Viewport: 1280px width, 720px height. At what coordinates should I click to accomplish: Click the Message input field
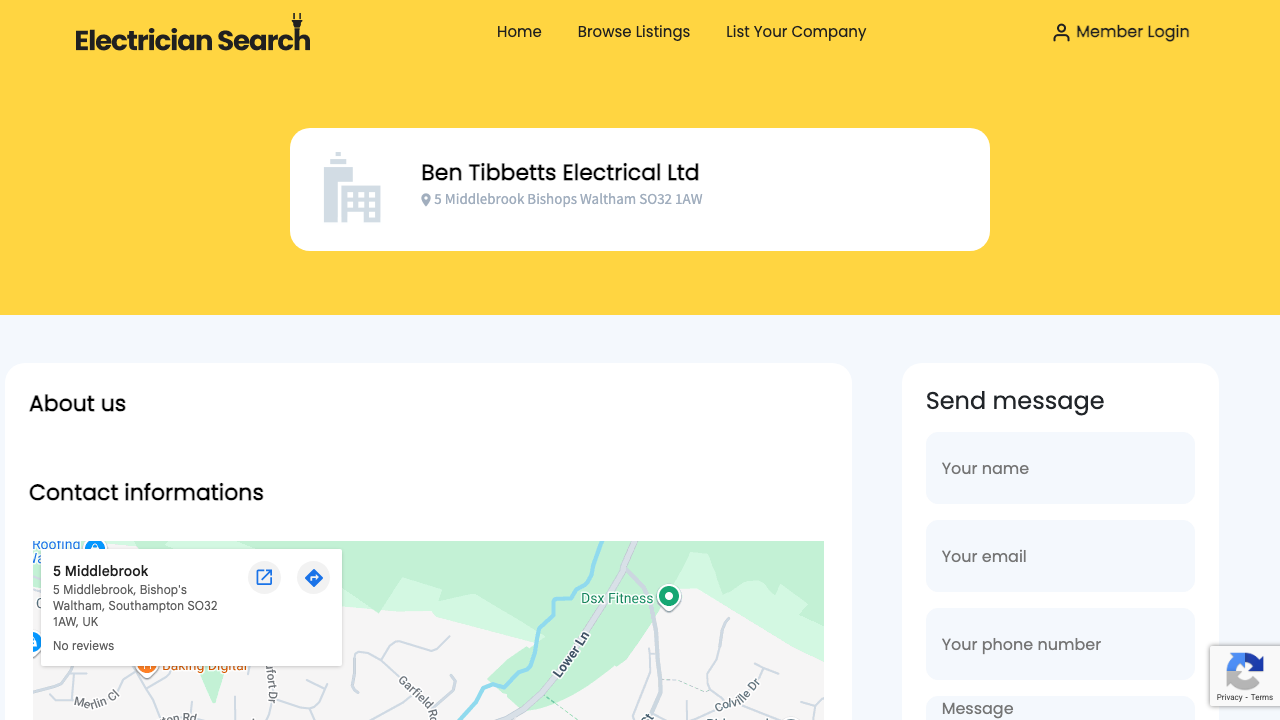[x=1060, y=708]
